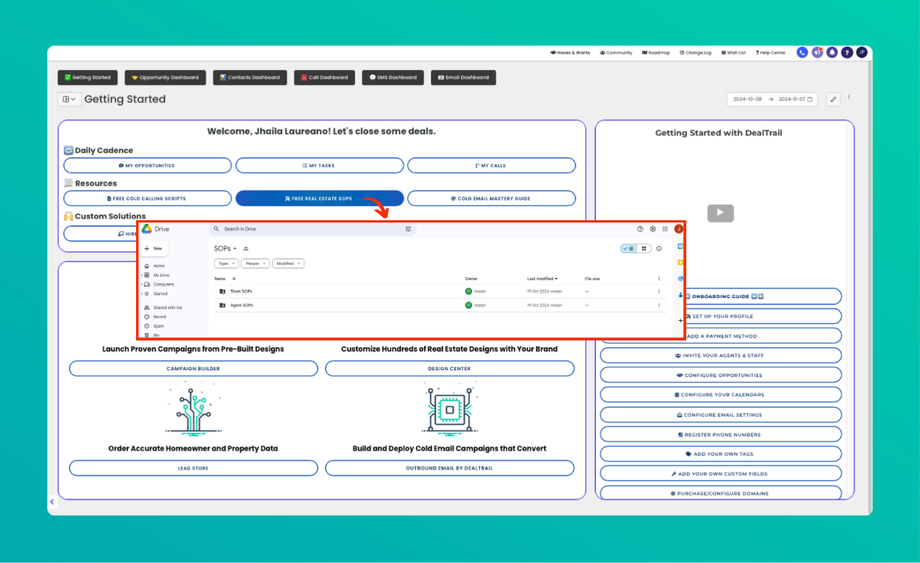Open Lead Store button
This screenshot has width=920, height=563.
[x=193, y=468]
